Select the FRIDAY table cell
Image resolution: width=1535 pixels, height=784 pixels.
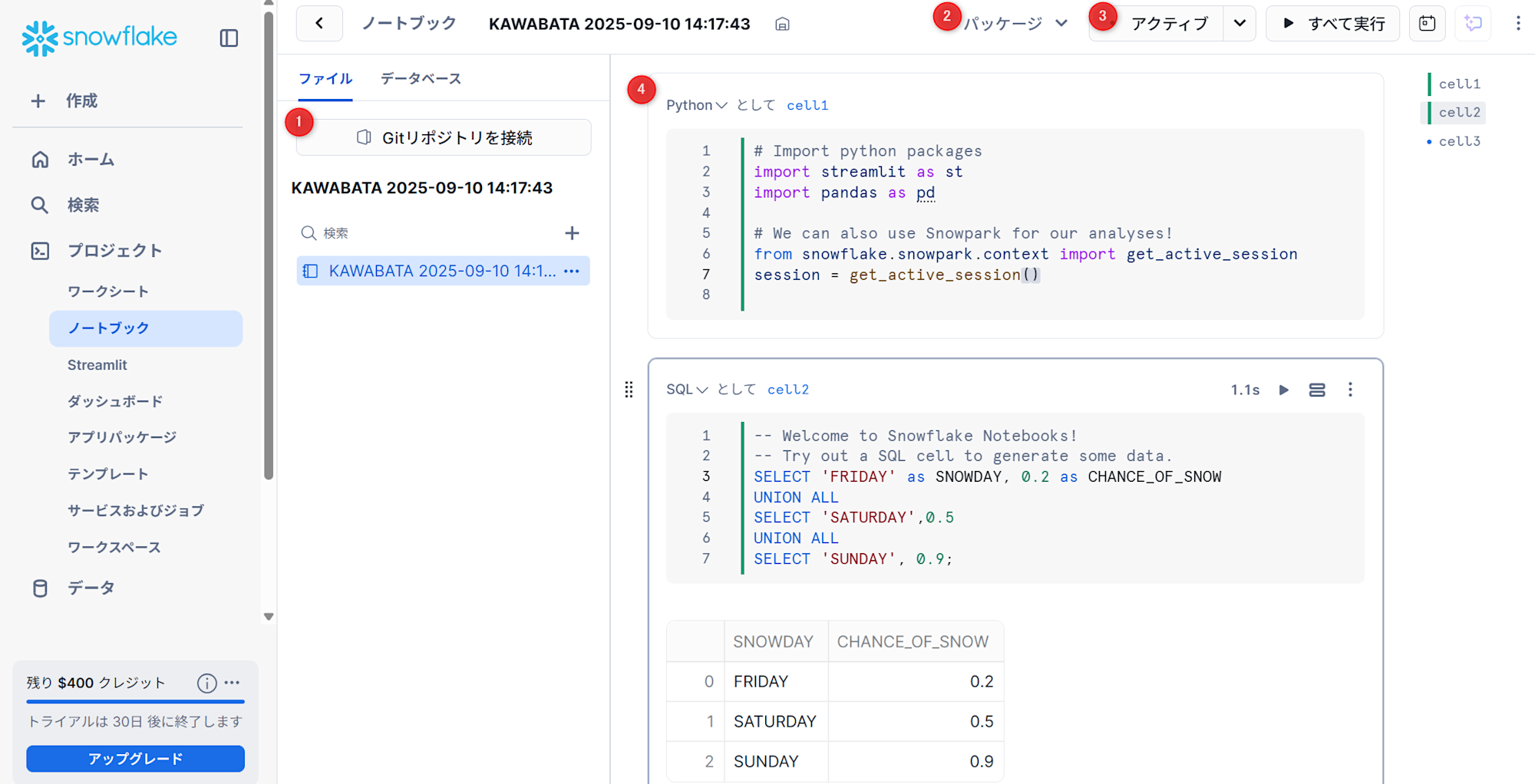click(x=776, y=681)
